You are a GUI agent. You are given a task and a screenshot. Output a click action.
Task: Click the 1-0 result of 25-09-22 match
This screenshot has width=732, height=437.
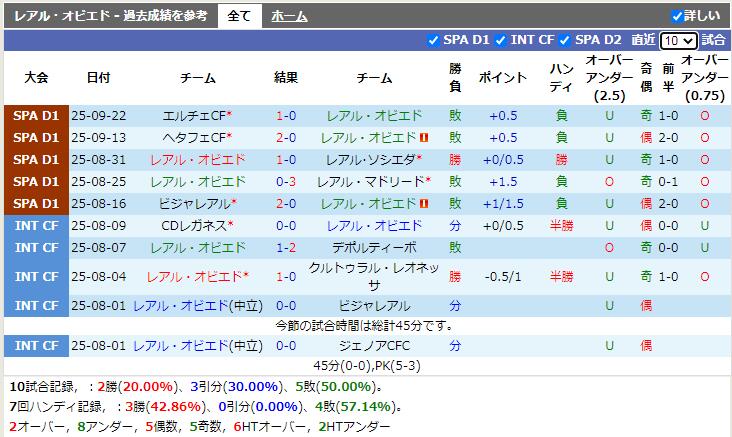286,116
